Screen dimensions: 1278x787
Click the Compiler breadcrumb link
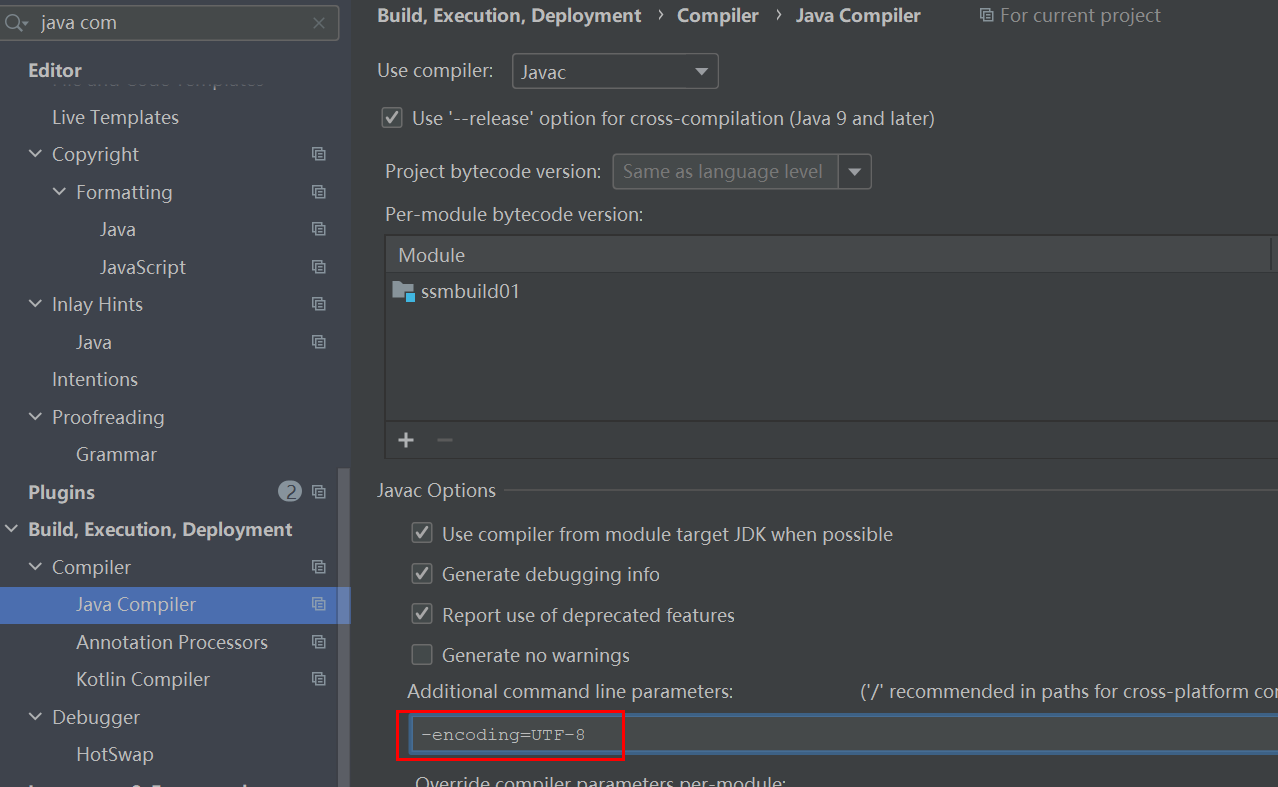[717, 15]
